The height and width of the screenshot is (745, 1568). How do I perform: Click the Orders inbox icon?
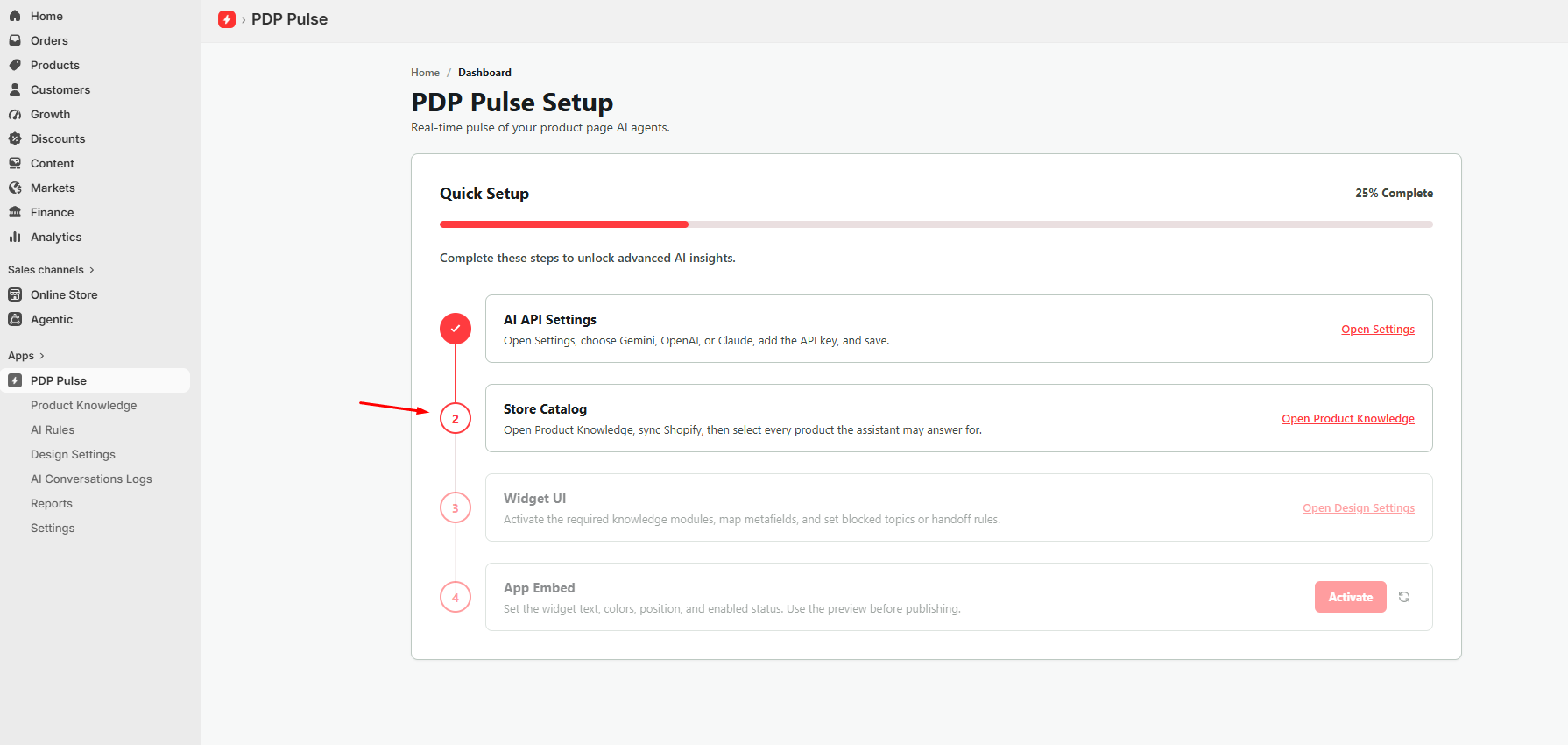[15, 40]
